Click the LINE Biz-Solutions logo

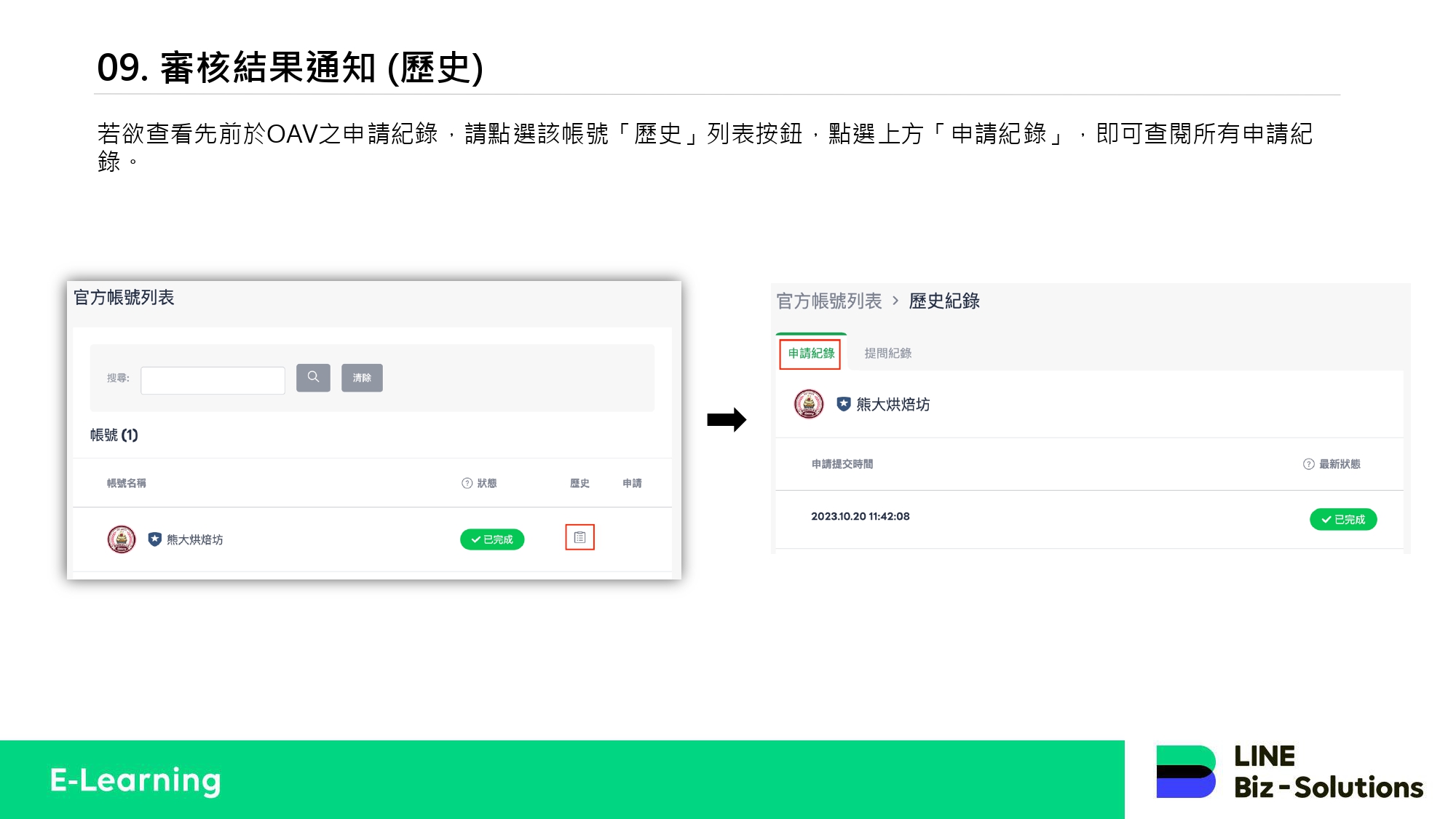(1289, 772)
